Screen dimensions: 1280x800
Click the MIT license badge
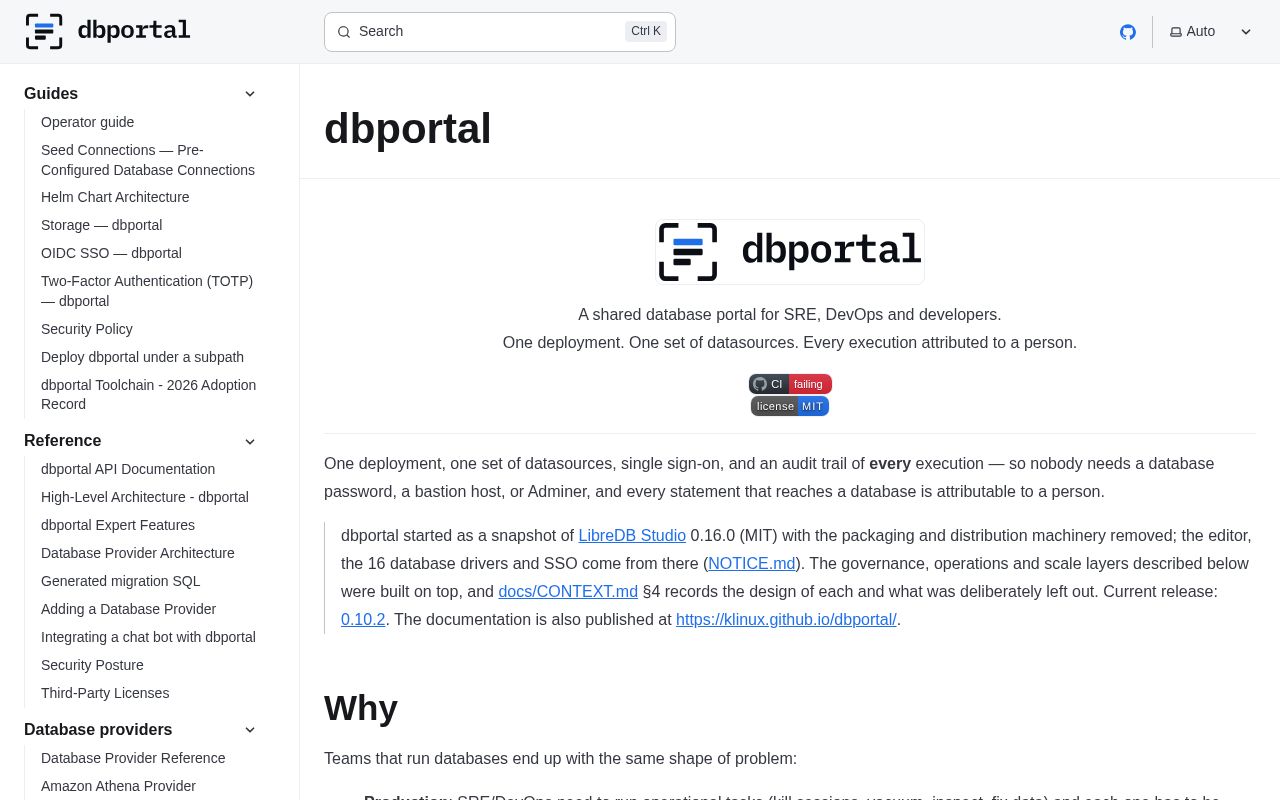tap(790, 406)
